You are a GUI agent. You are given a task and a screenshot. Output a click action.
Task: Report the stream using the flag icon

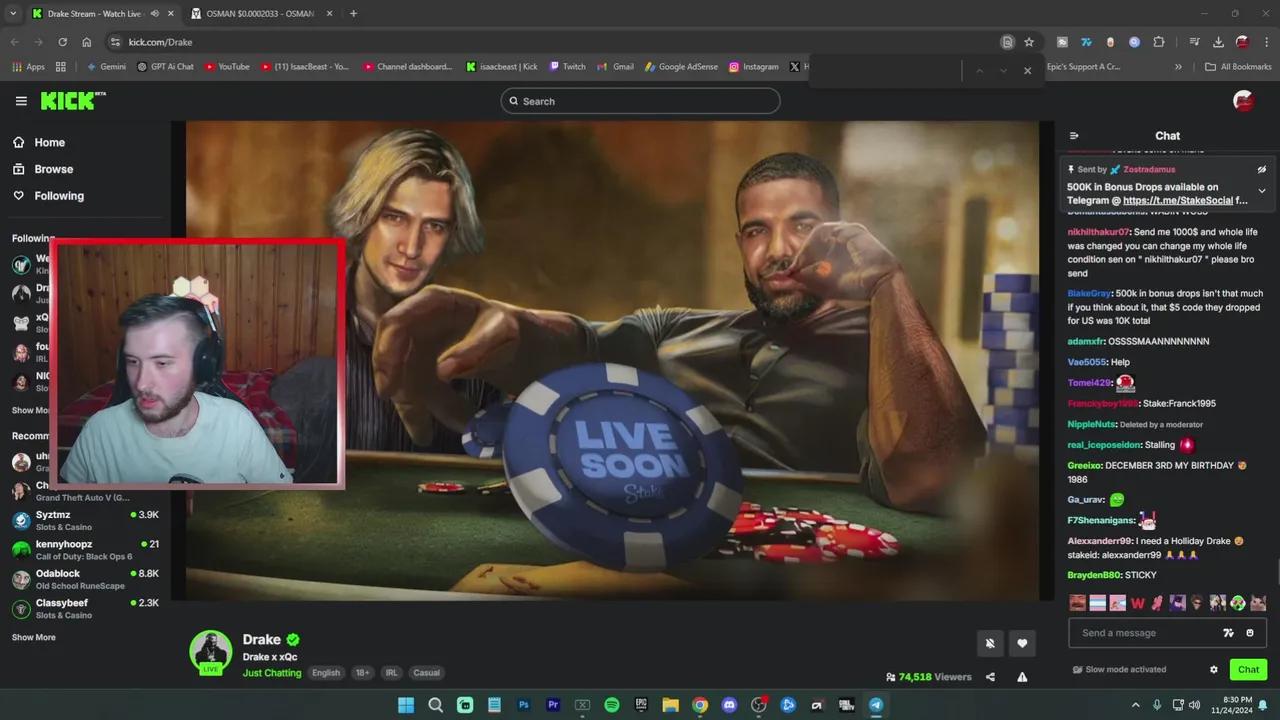[x=1022, y=676]
